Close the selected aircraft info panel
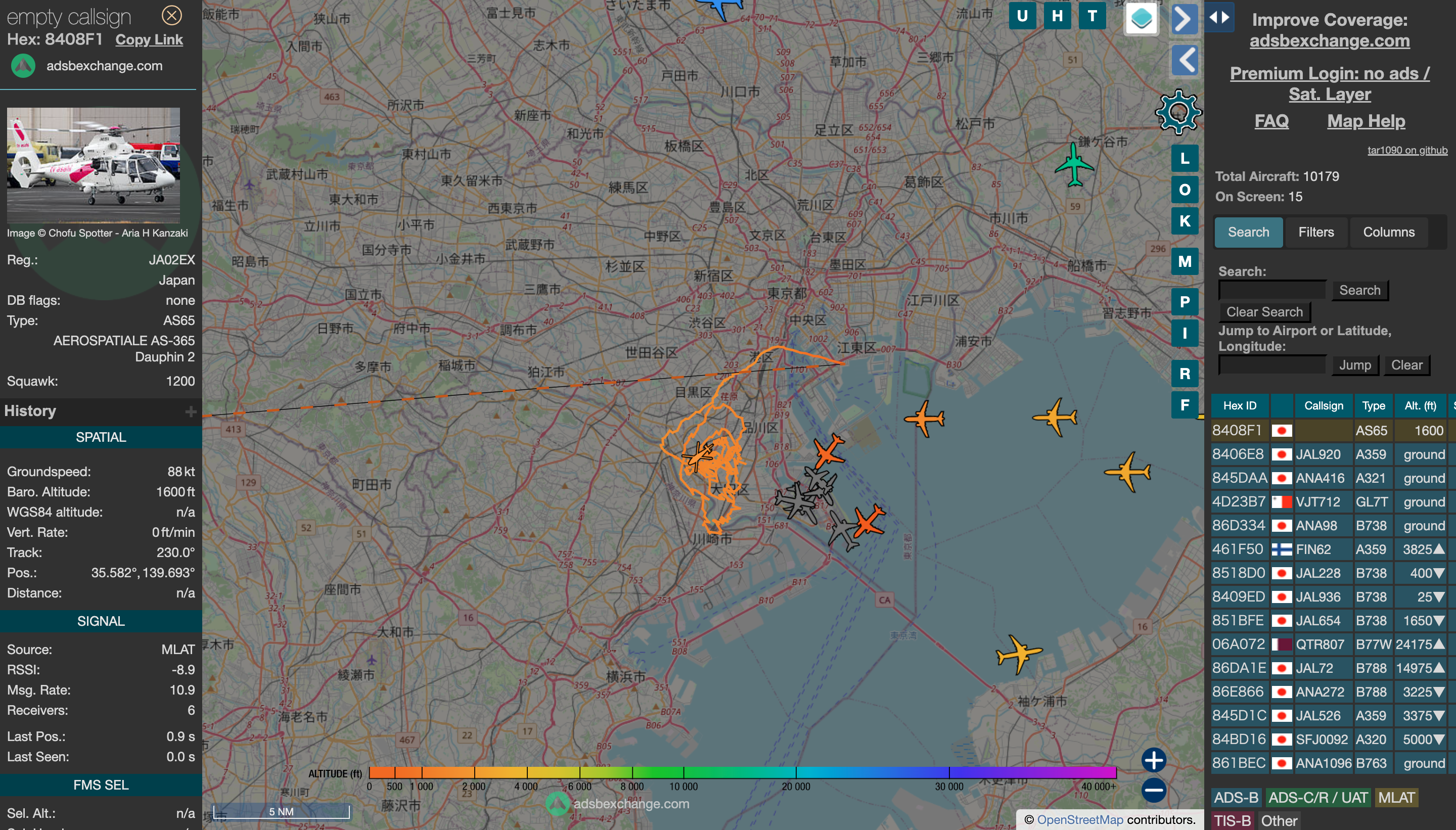 tap(171, 15)
